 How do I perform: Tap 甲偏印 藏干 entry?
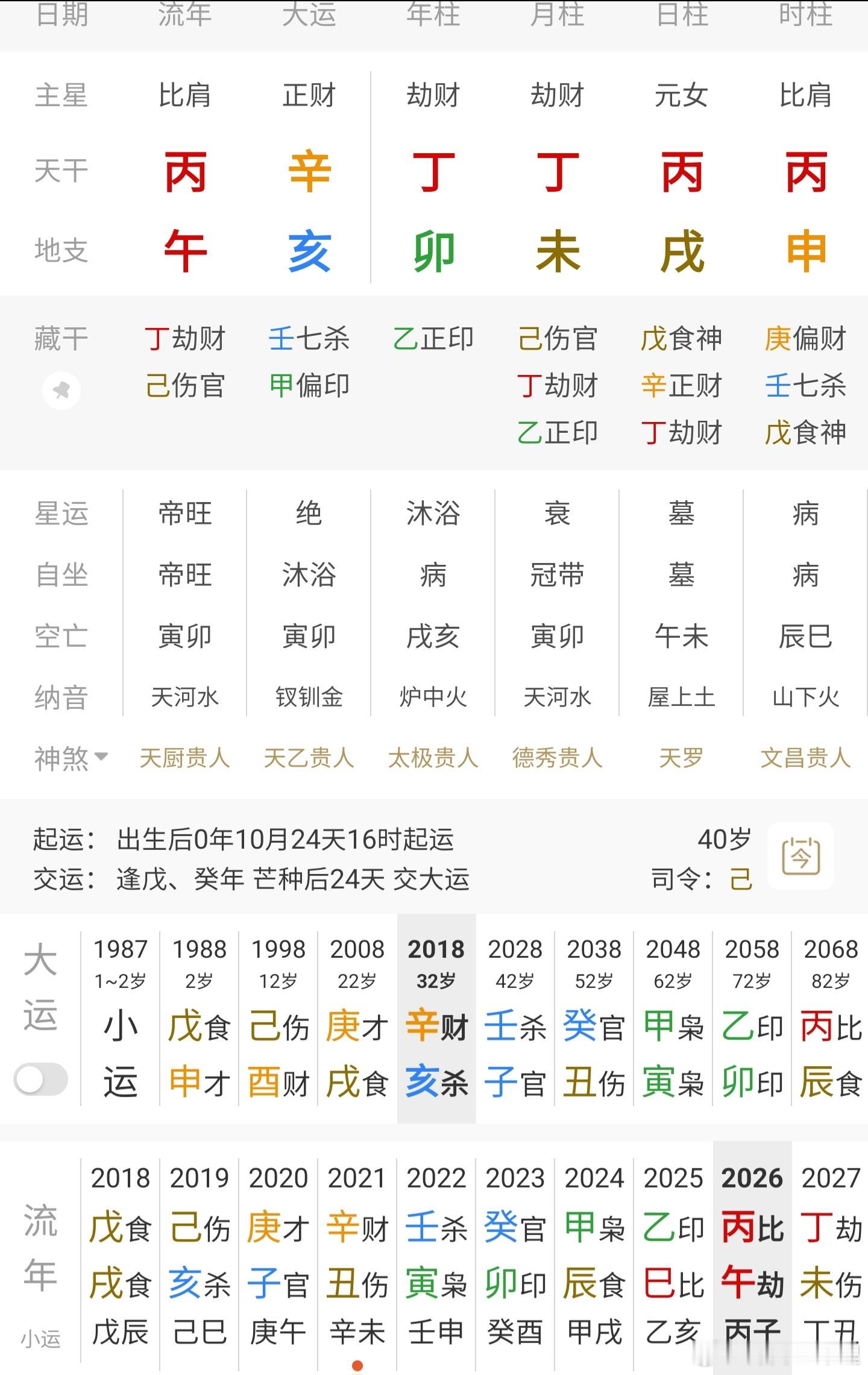pyautogui.click(x=309, y=385)
